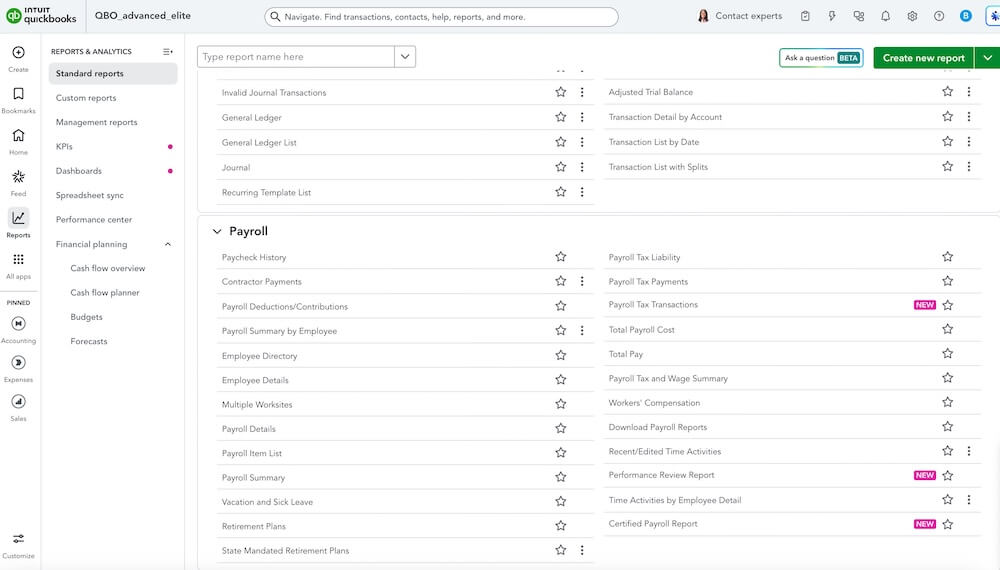Screen dimensions: 1000x570
Task: Collapse the Financial planning submenu
Action: click(168, 244)
